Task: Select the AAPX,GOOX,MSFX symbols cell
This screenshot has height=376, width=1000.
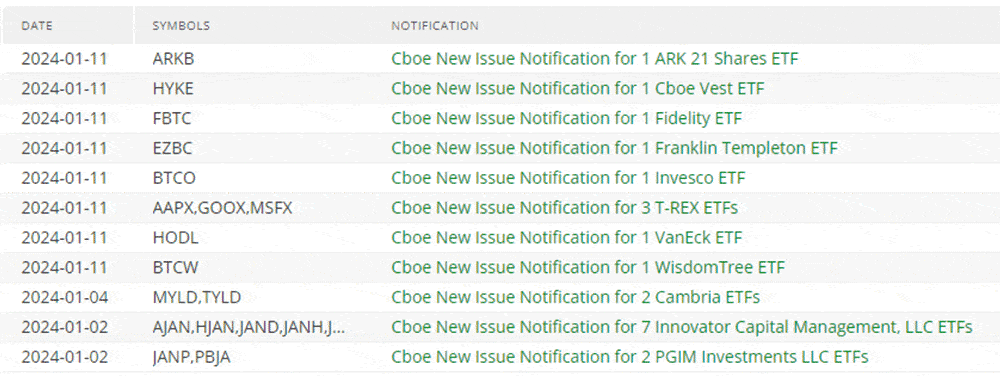Action: pos(223,208)
